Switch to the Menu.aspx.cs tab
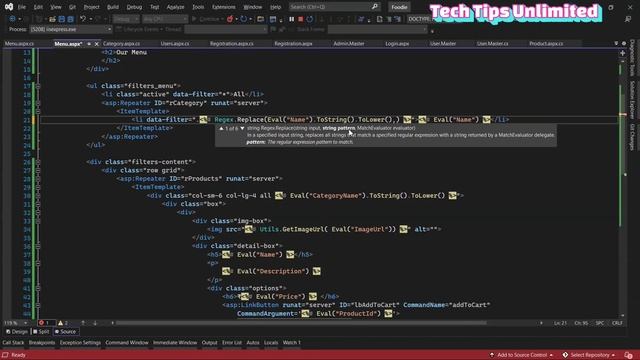 coord(19,43)
